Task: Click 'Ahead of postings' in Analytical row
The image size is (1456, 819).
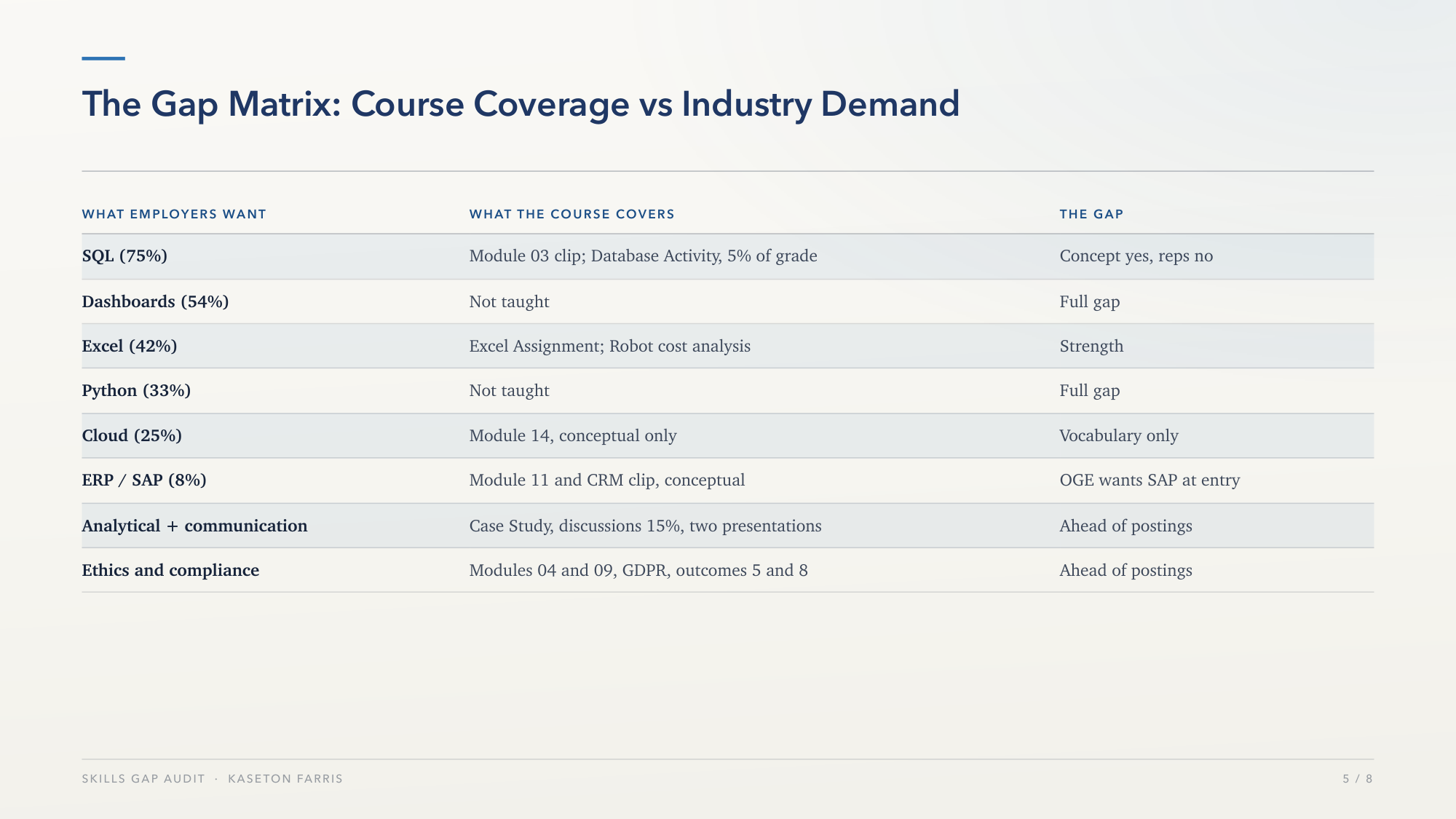Action: tap(1125, 526)
